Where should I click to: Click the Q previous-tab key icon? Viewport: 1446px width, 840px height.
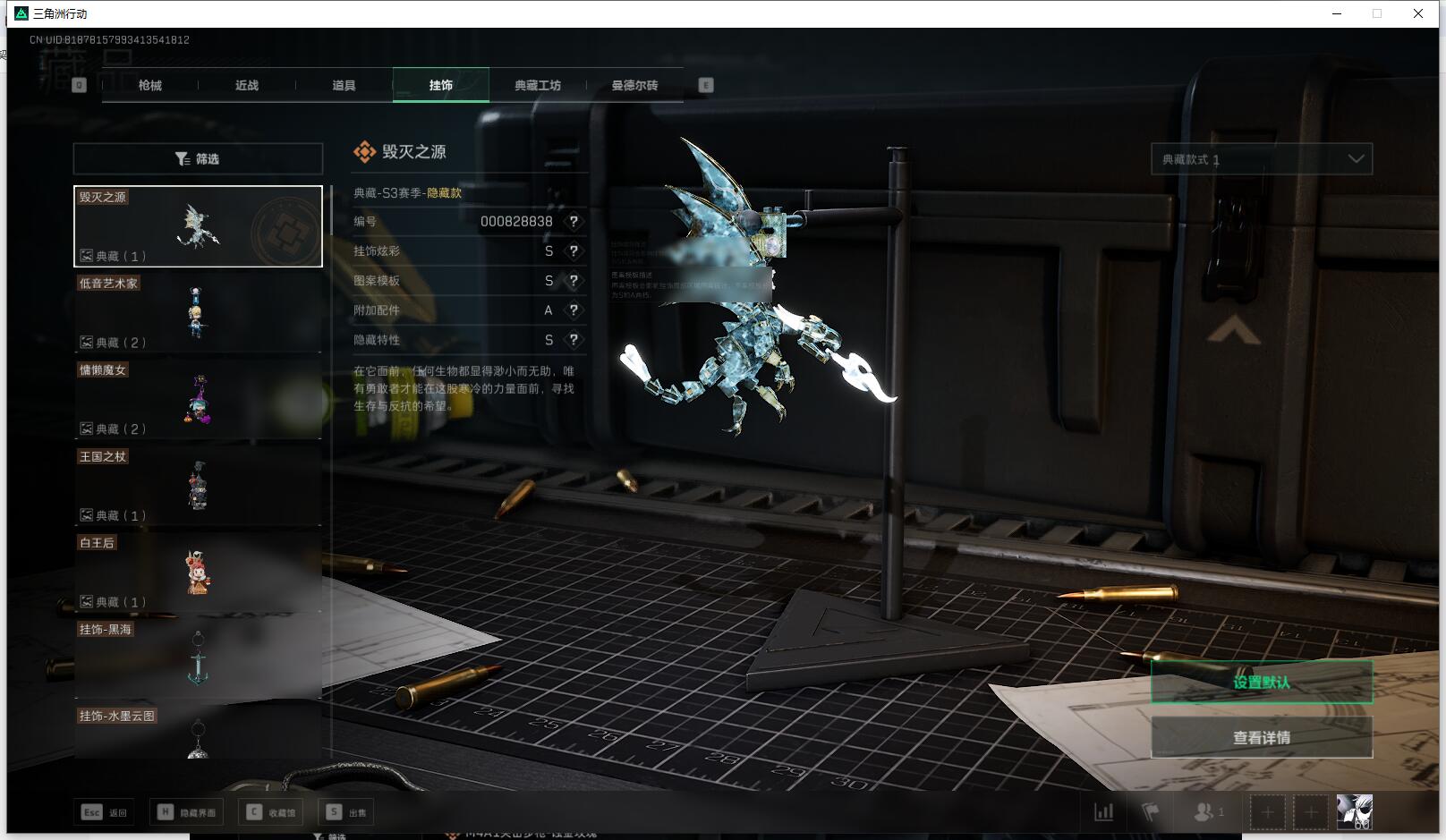[x=79, y=85]
